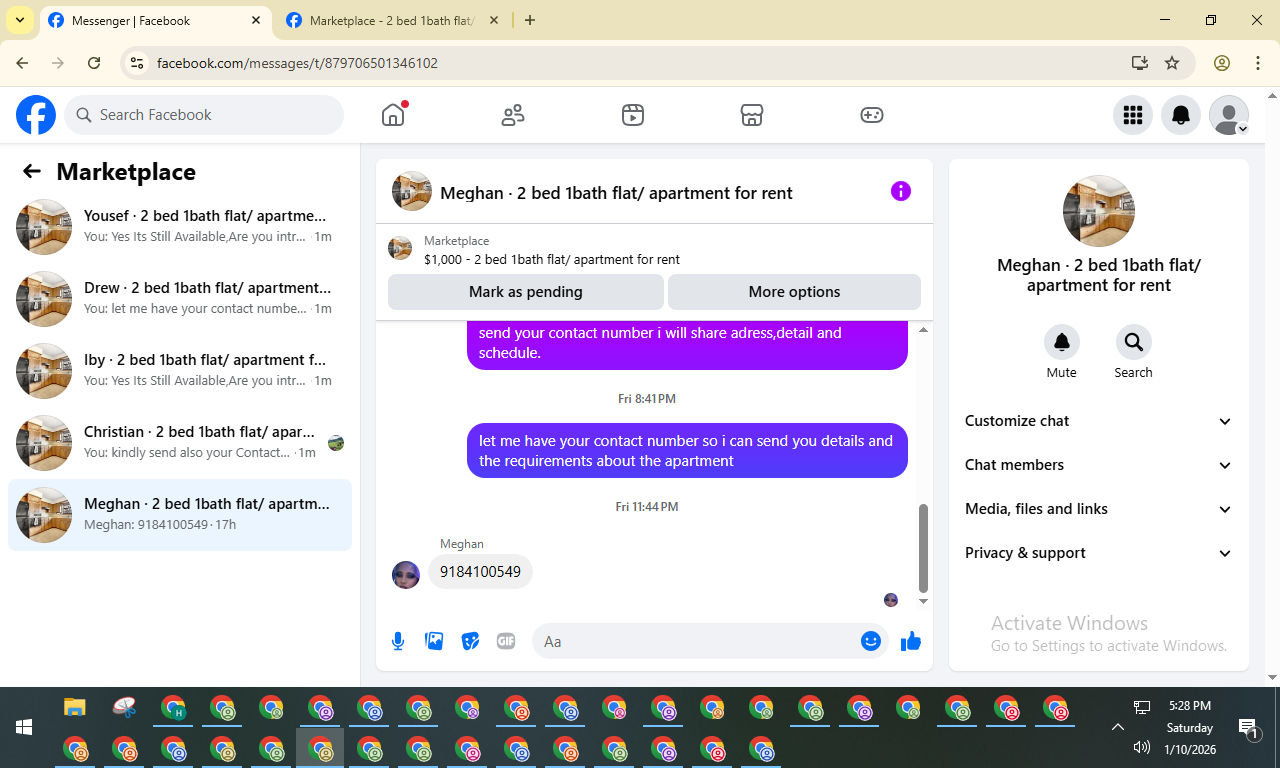The width and height of the screenshot is (1280, 768).
Task: Click chat header listing thumbnail
Action: point(412,191)
